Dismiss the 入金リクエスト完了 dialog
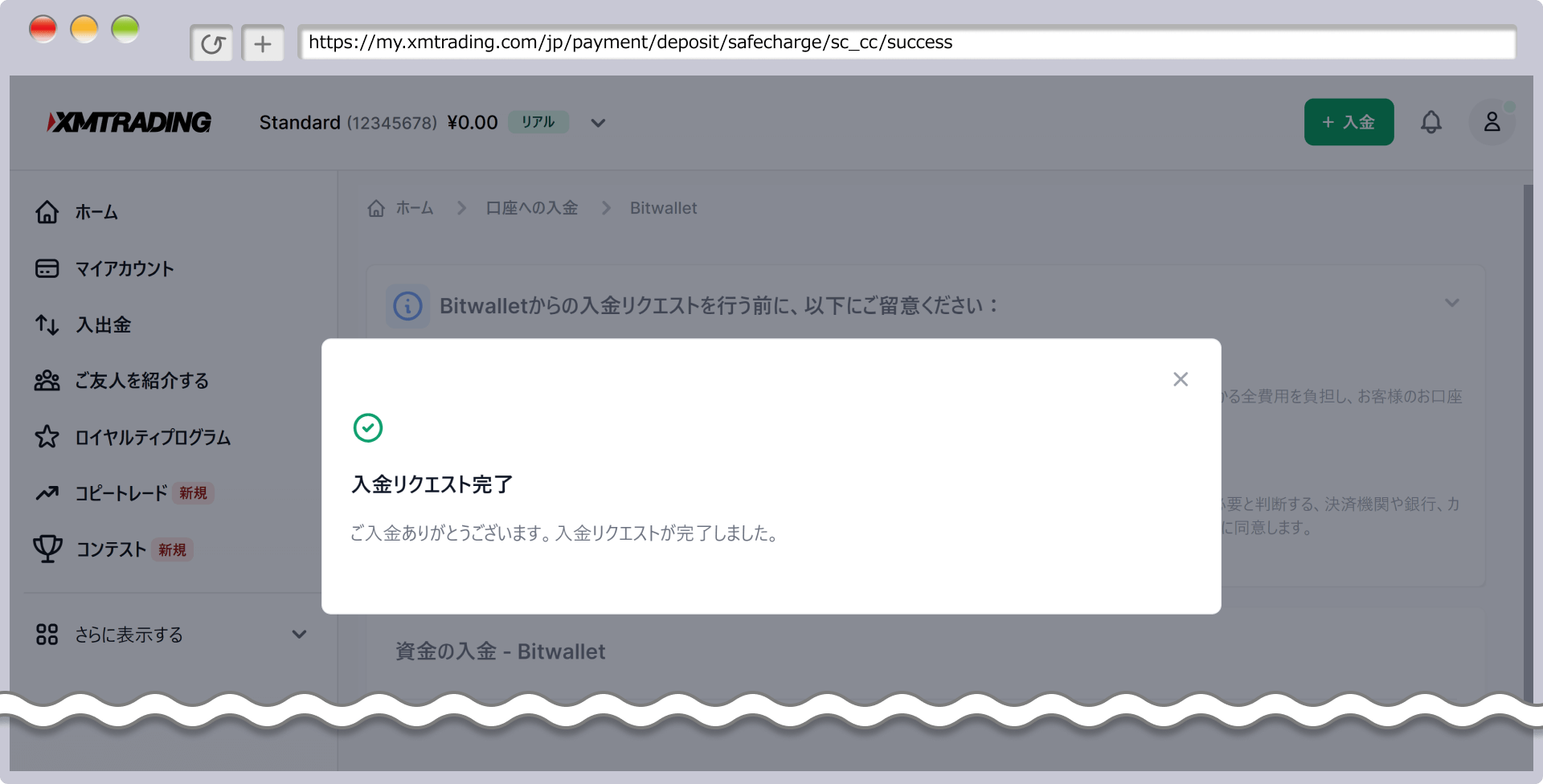The height and width of the screenshot is (784, 1543). pos(1181,379)
